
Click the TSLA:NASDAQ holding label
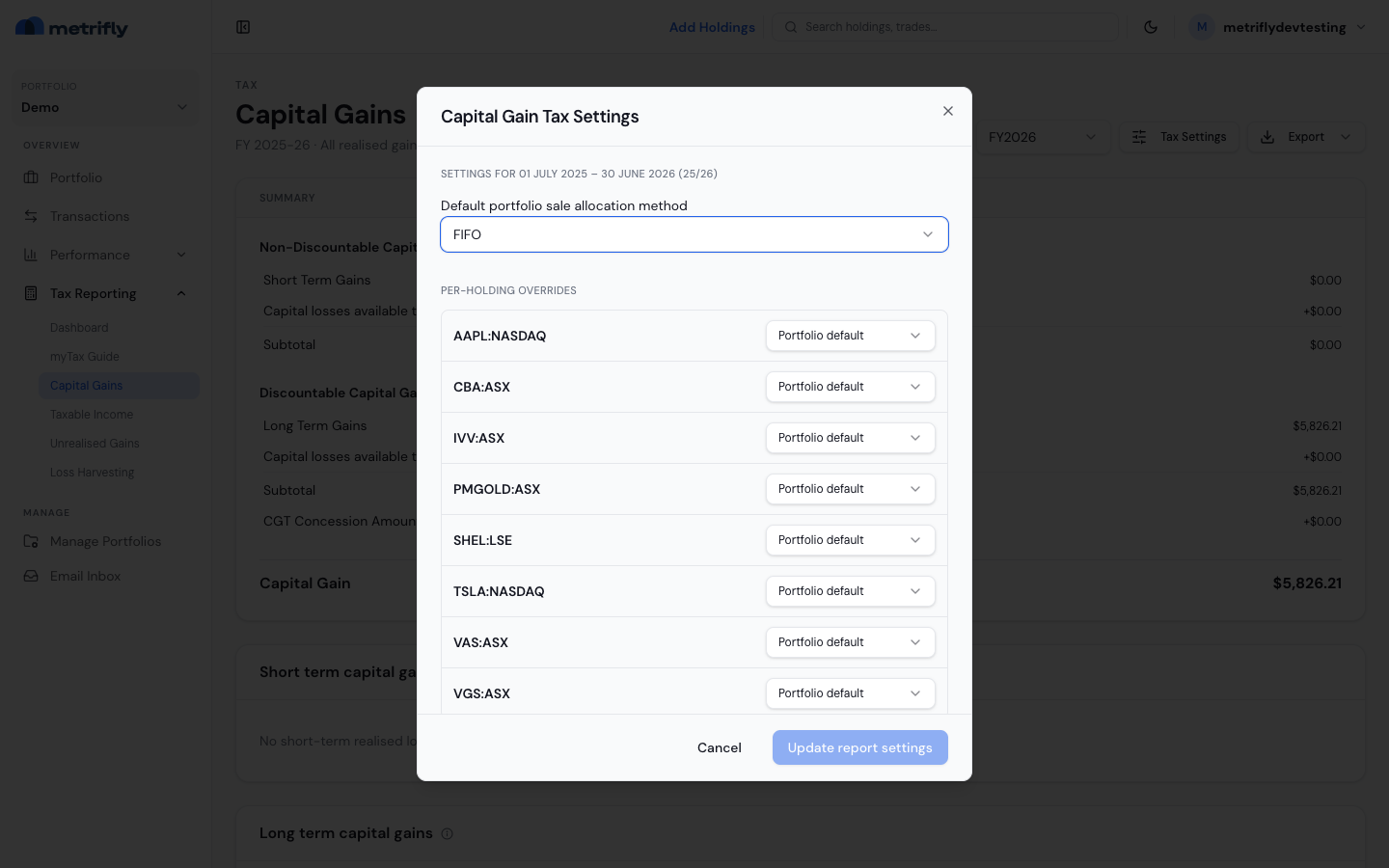(499, 591)
